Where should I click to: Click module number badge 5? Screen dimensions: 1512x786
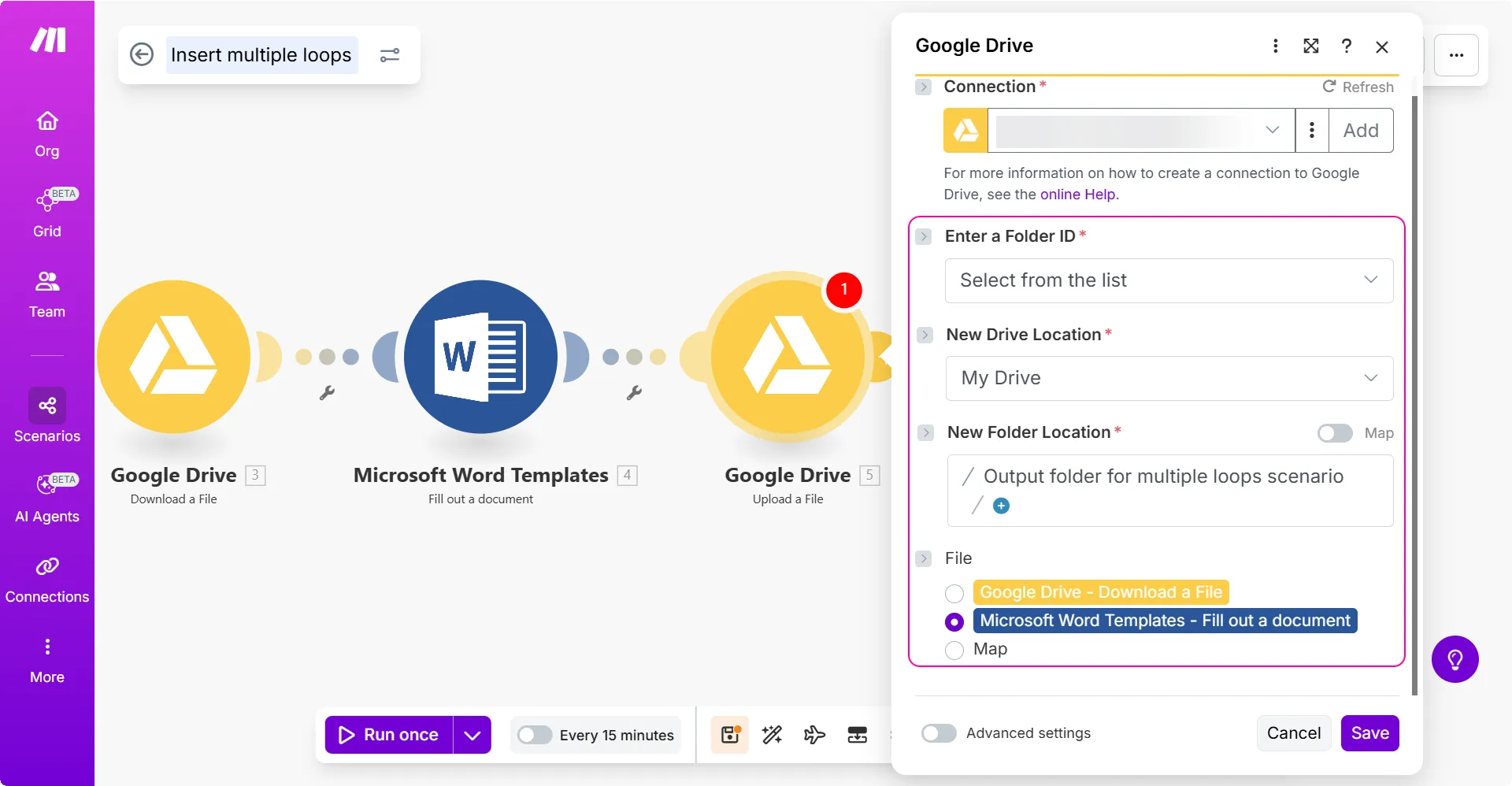869,476
